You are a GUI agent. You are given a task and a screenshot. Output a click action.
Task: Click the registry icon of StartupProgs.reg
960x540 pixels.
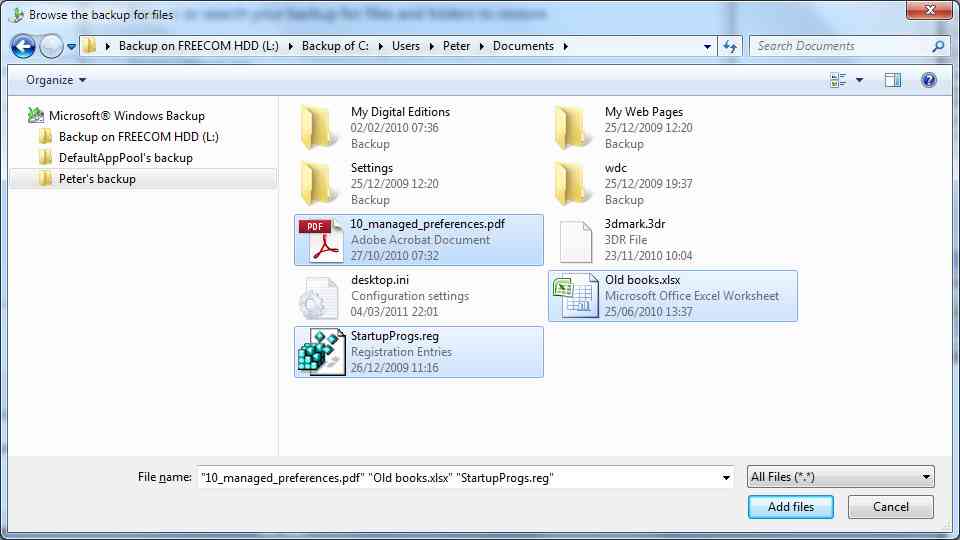321,352
